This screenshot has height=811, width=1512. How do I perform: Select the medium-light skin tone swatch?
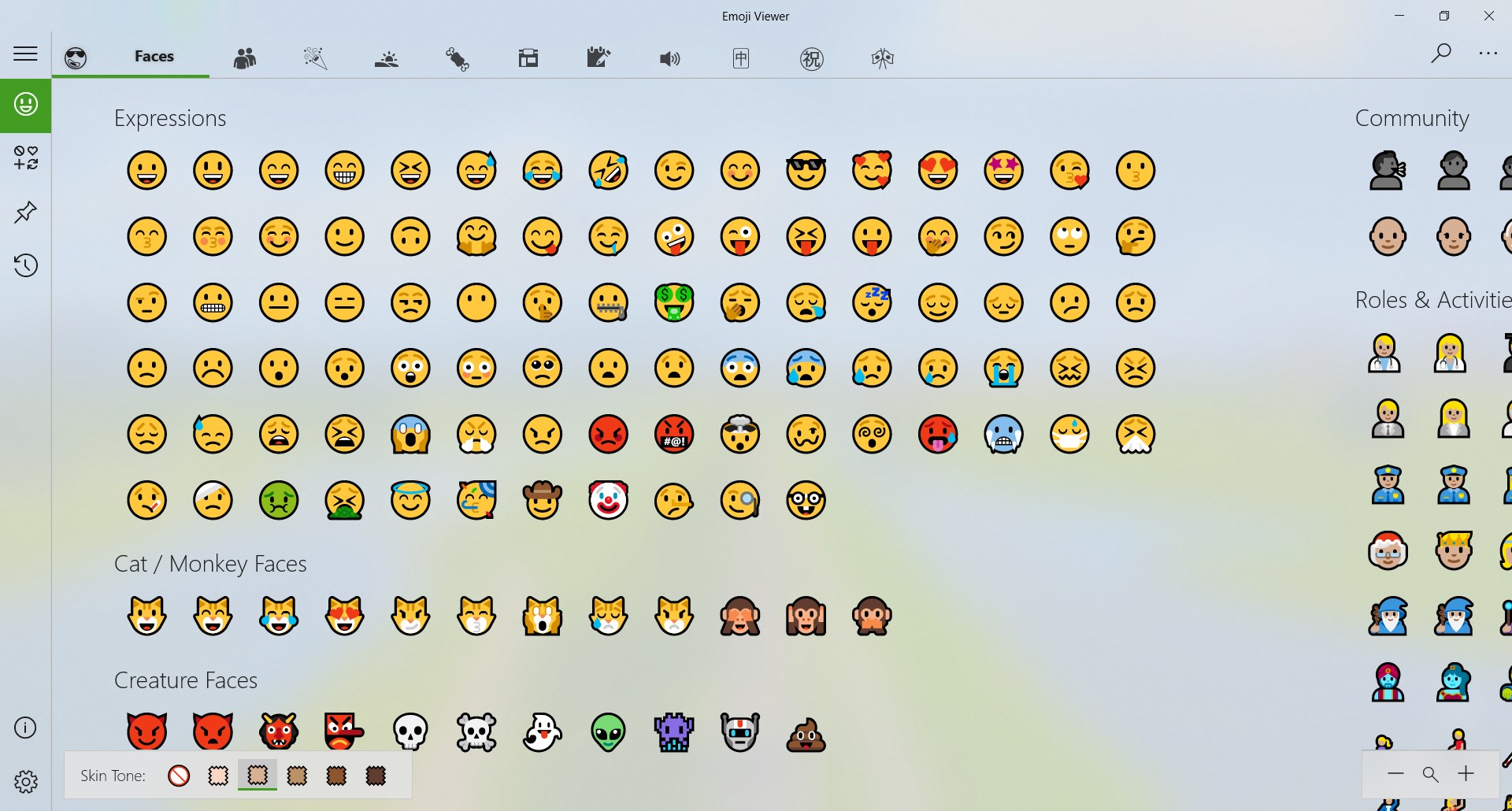[x=258, y=776]
